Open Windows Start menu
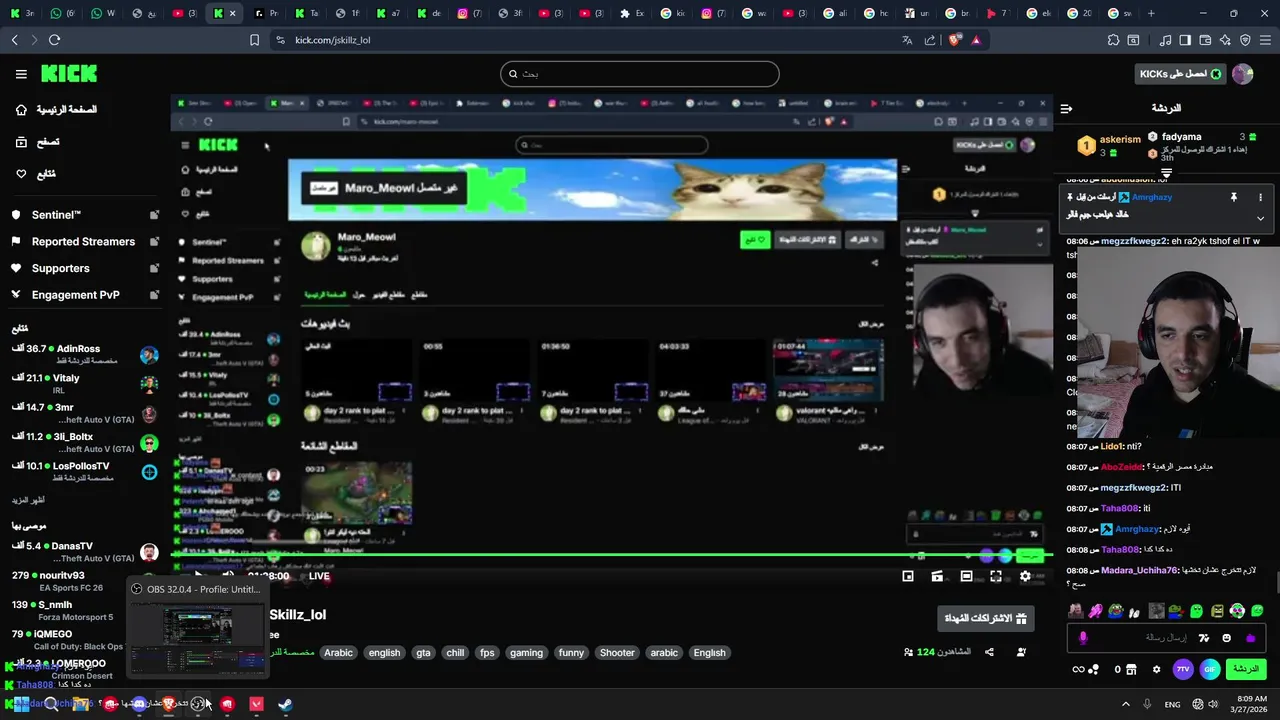 click(x=20, y=704)
